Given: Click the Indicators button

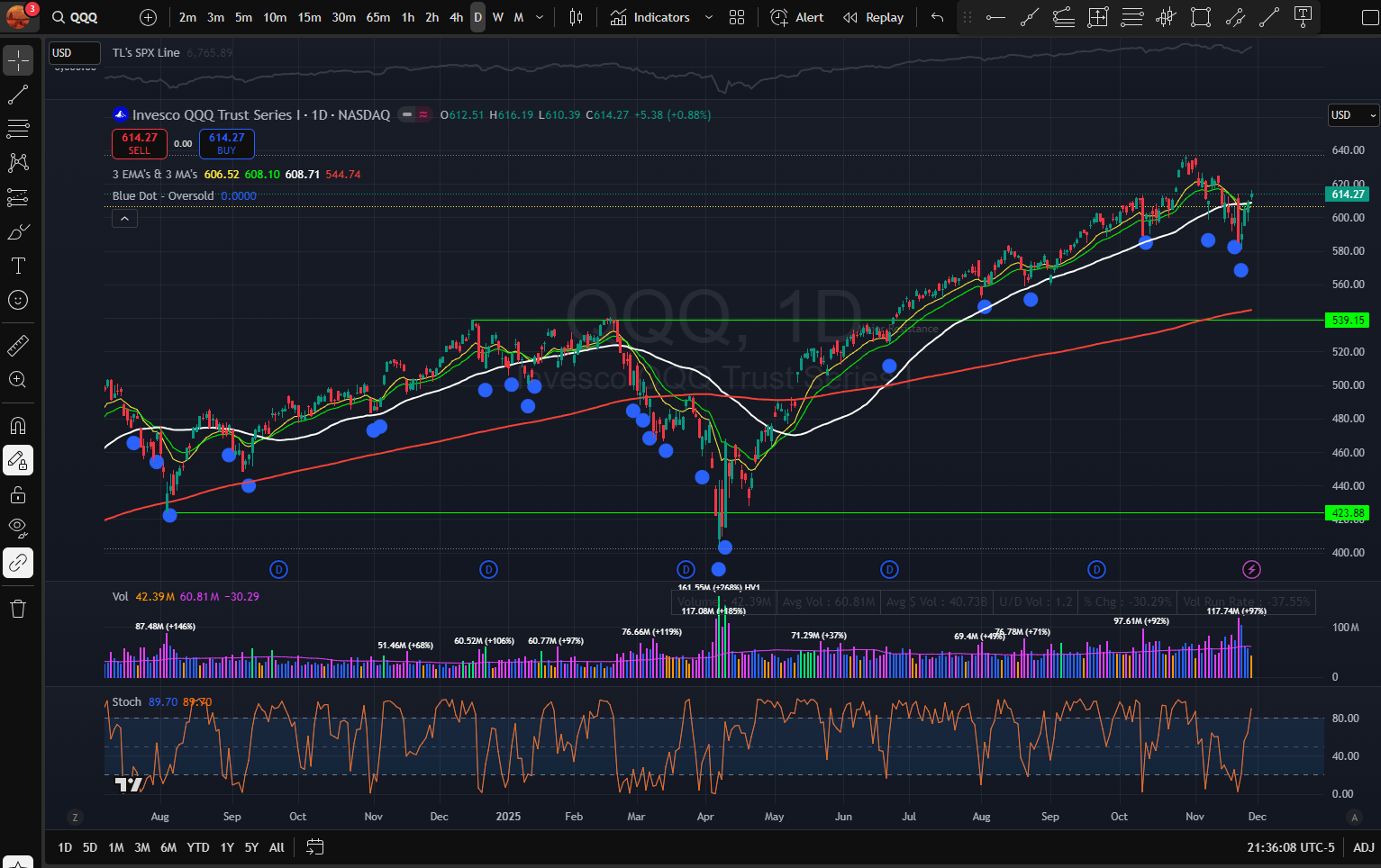Looking at the screenshot, I should [x=650, y=17].
